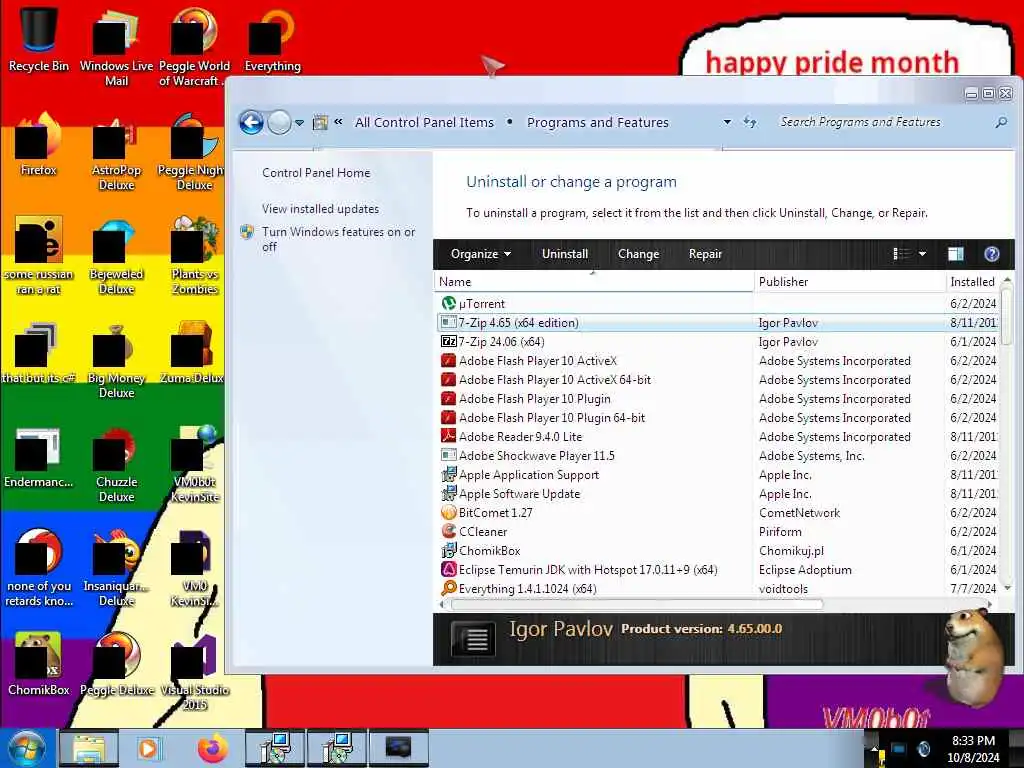1024x768 pixels.
Task: Open Insaniquarium Deluxe desktop icon
Action: tap(116, 568)
